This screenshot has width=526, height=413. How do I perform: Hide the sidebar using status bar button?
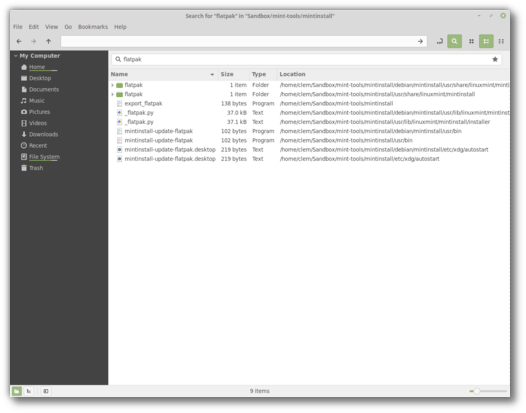[46, 391]
